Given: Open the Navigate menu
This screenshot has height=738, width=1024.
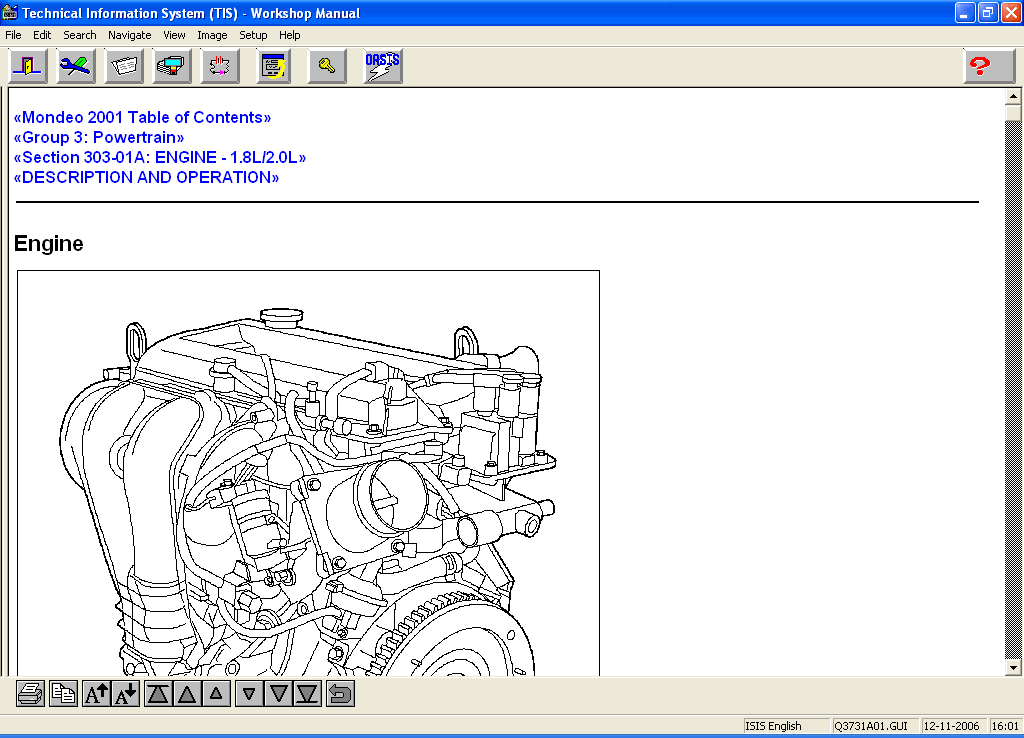Looking at the screenshot, I should (x=129, y=35).
